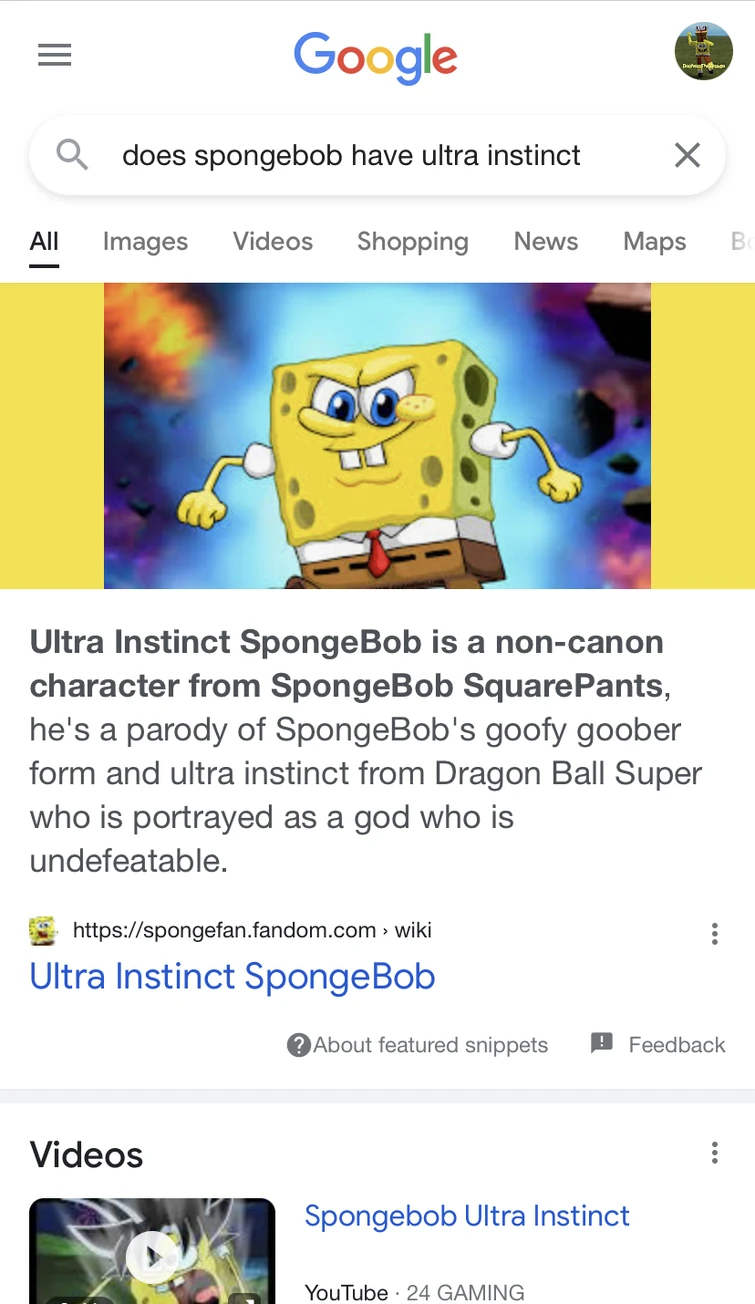Switch to the Maps tab

point(654,242)
